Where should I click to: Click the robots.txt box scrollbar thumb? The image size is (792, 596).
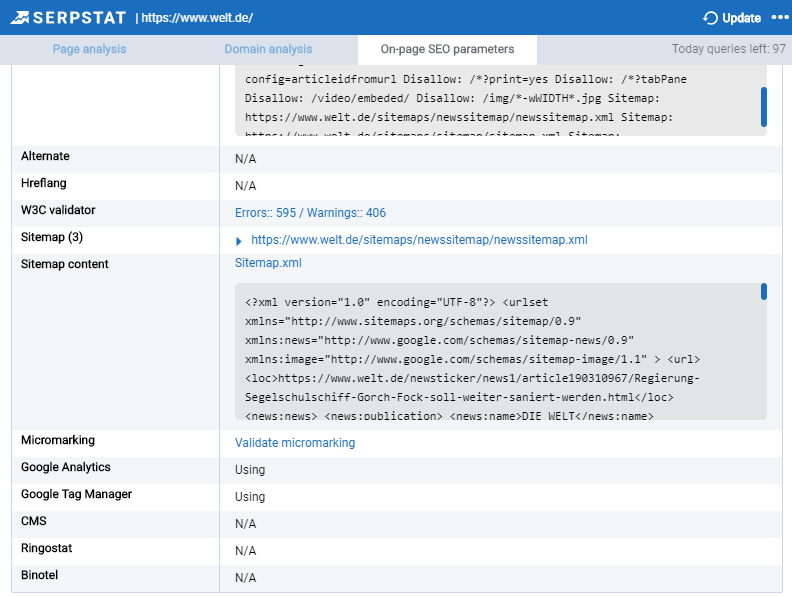point(764,107)
